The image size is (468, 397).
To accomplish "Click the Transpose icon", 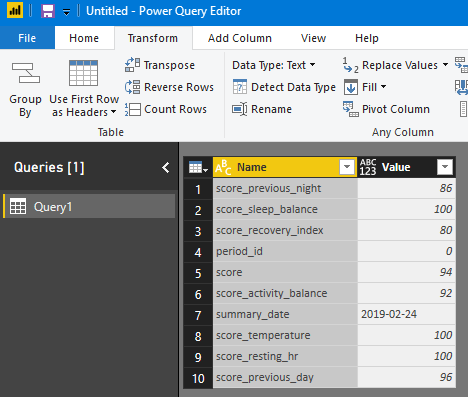I will tap(132, 65).
